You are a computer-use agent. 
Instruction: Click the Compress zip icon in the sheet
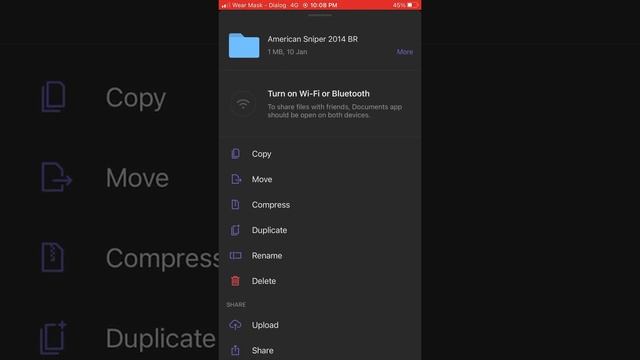236,204
